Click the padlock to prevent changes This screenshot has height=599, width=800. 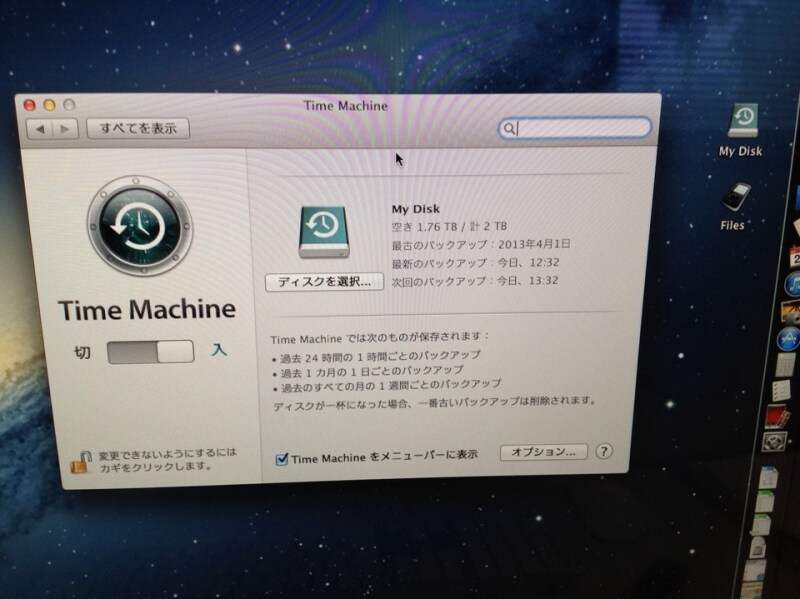(x=80, y=460)
